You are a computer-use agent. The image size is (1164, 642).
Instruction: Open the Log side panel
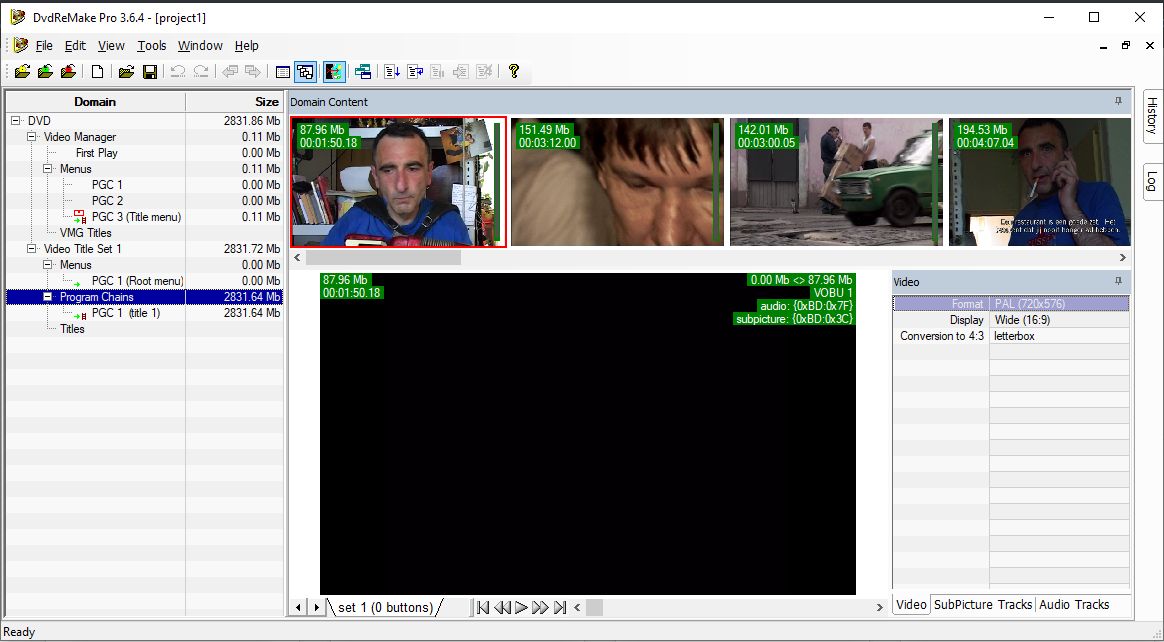tap(1152, 181)
